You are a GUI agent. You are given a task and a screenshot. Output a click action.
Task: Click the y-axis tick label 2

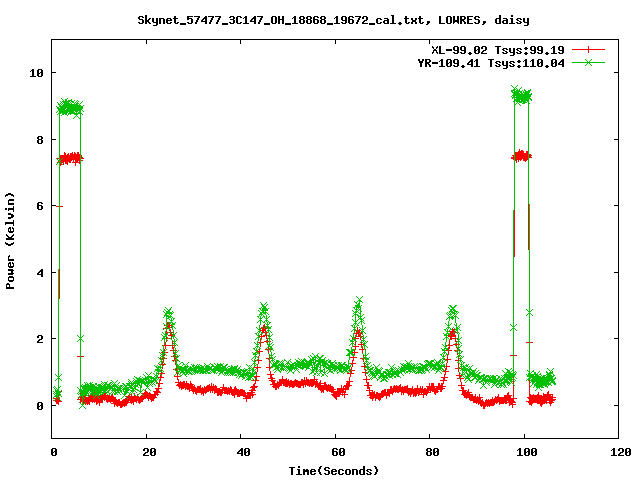click(40, 339)
